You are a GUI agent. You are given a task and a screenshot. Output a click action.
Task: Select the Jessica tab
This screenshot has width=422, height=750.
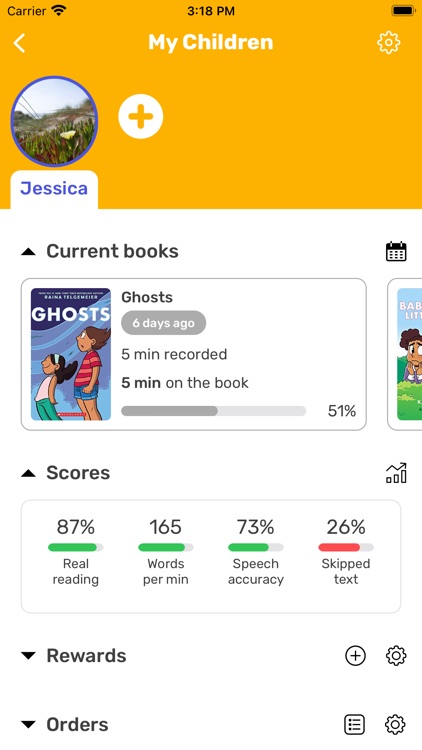[x=54, y=189]
